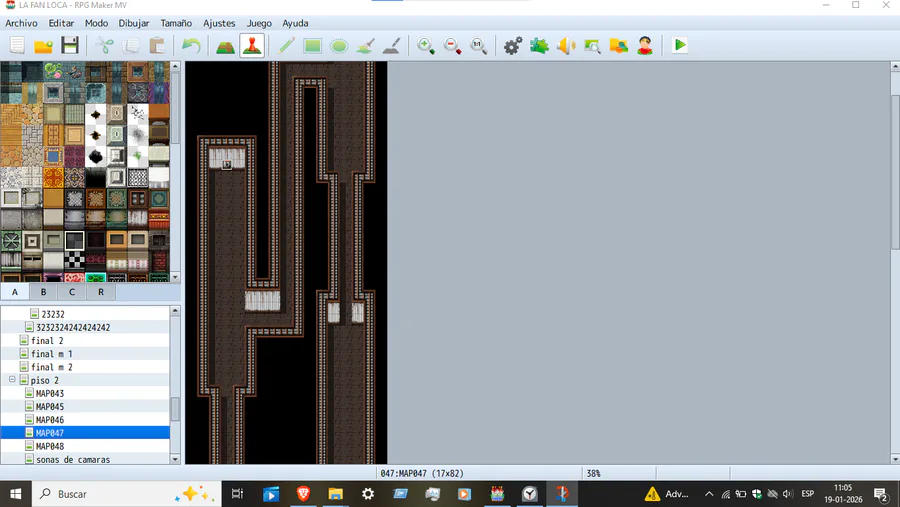Viewport: 900px width, 507px height.
Task: Switch to tileset tab R
Action: (100, 292)
